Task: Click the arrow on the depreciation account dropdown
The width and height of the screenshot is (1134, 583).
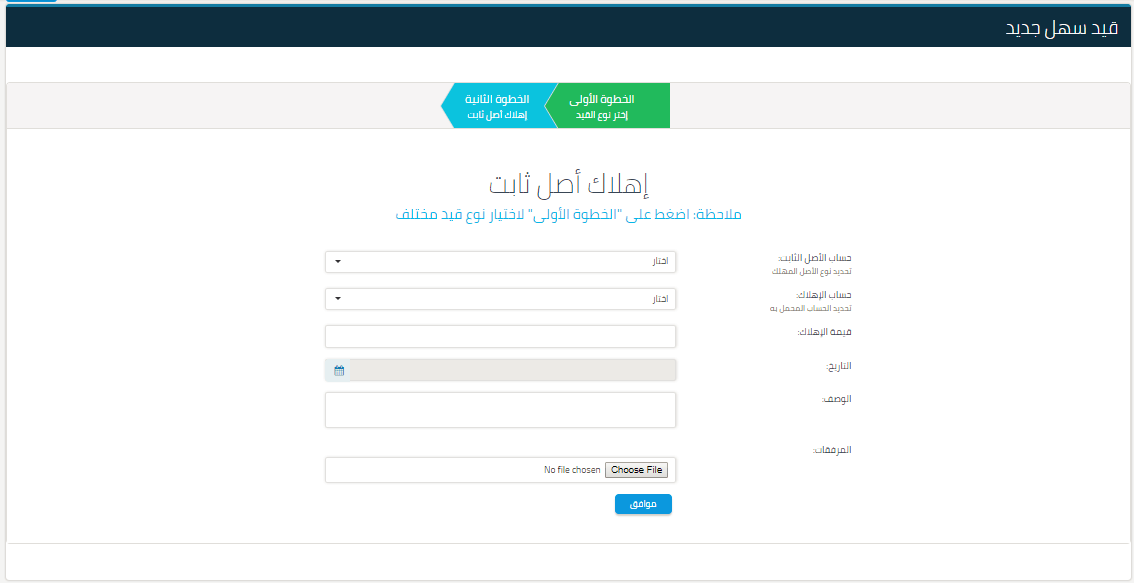Action: pyautogui.click(x=338, y=298)
